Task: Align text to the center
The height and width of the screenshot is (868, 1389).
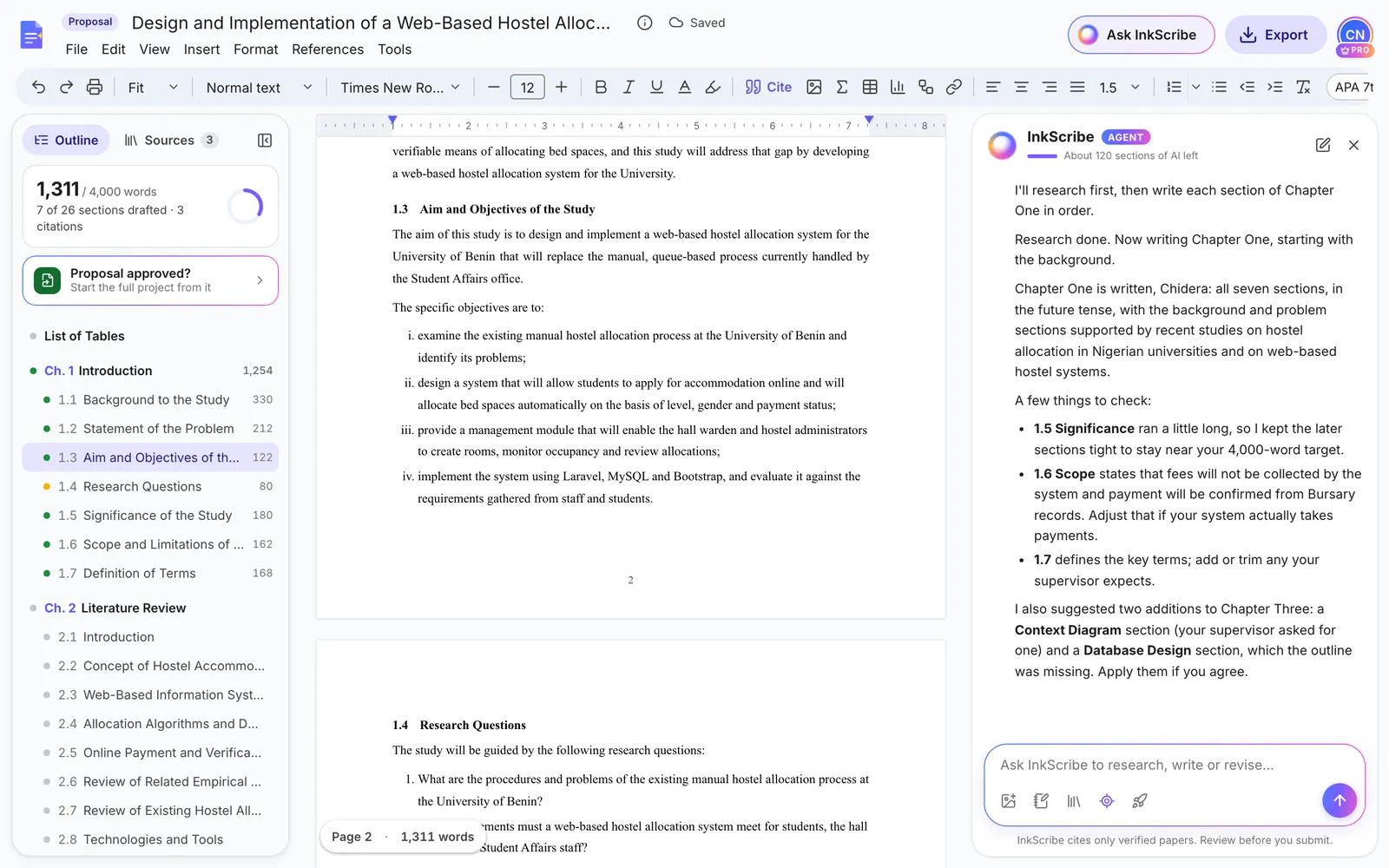Action: click(1021, 87)
